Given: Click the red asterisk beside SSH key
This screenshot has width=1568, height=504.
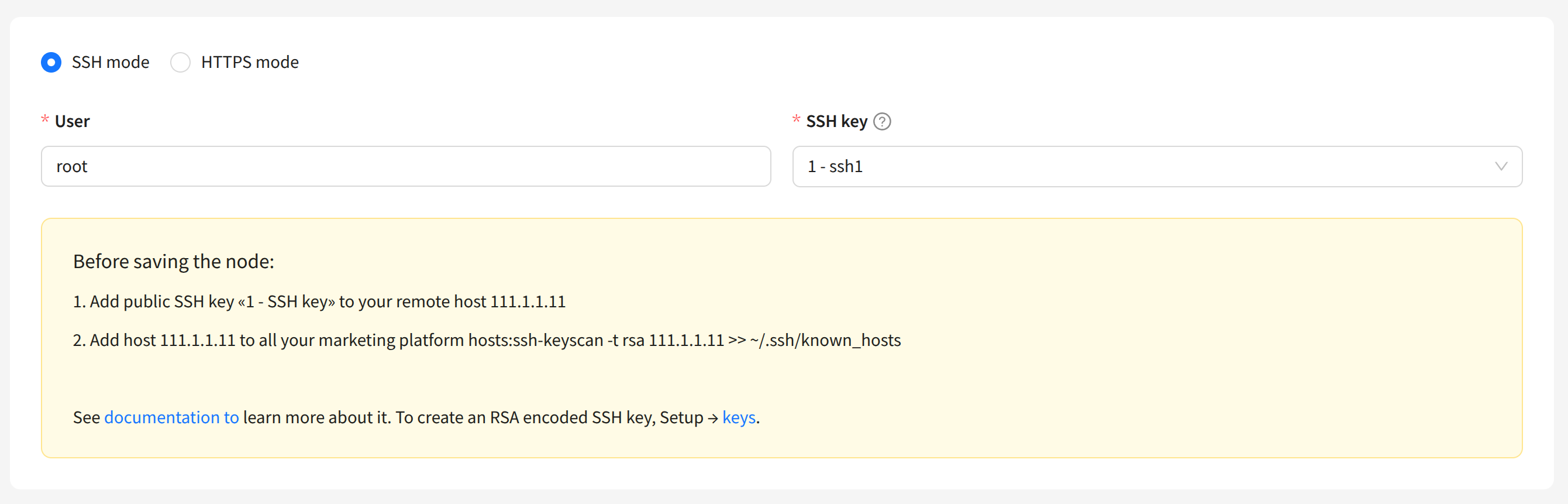Looking at the screenshot, I should 796,119.
